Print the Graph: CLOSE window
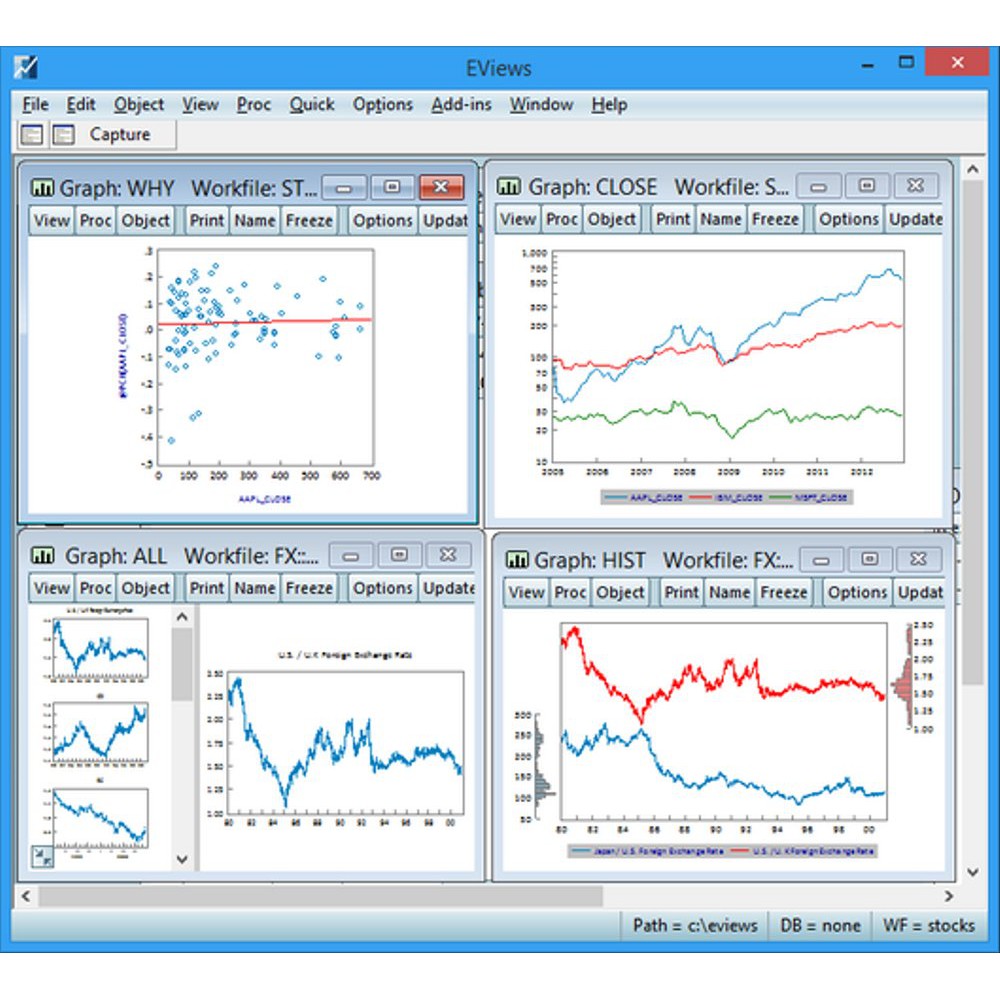This screenshot has height=1000, width=1000. pos(672,218)
